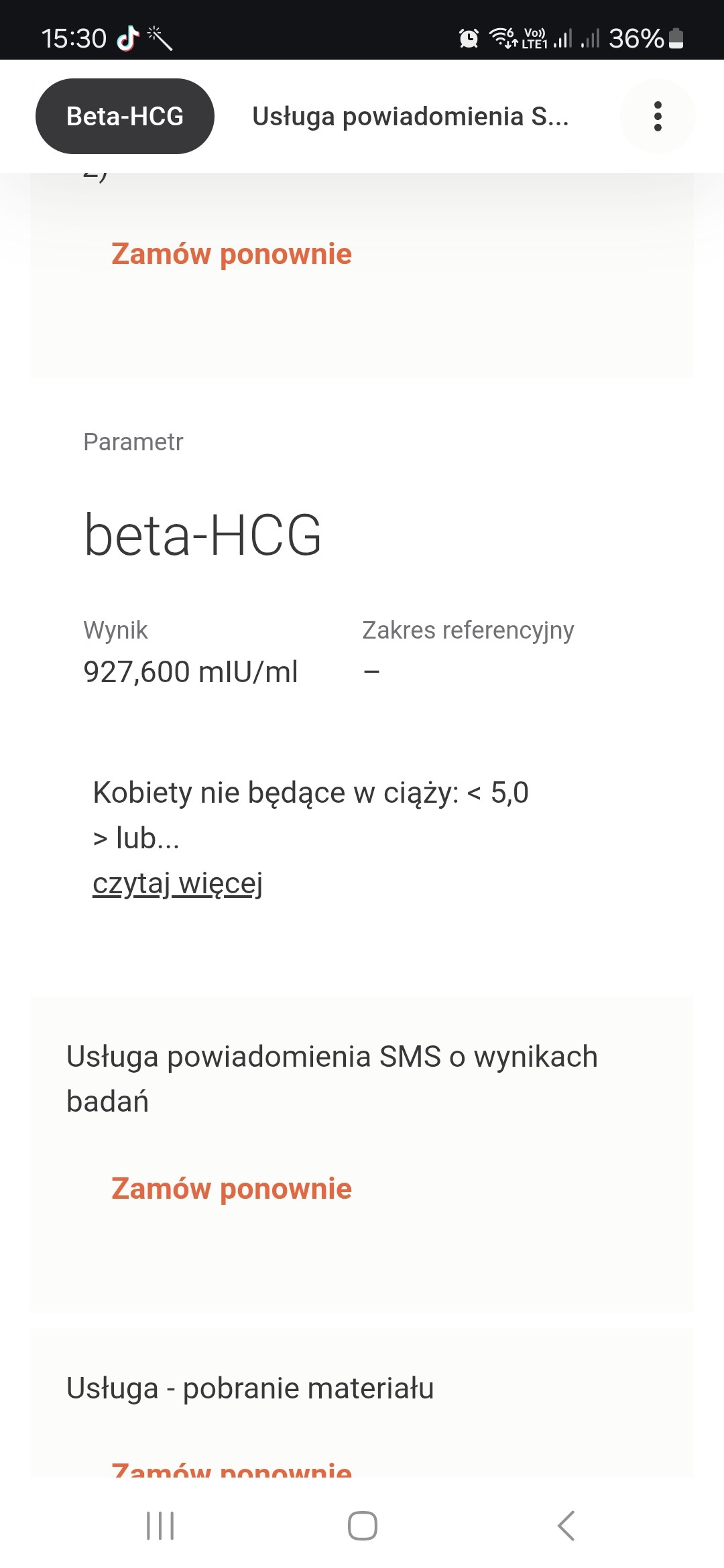Open the recent apps switcher
The height and width of the screenshot is (1568, 724).
click(160, 1526)
